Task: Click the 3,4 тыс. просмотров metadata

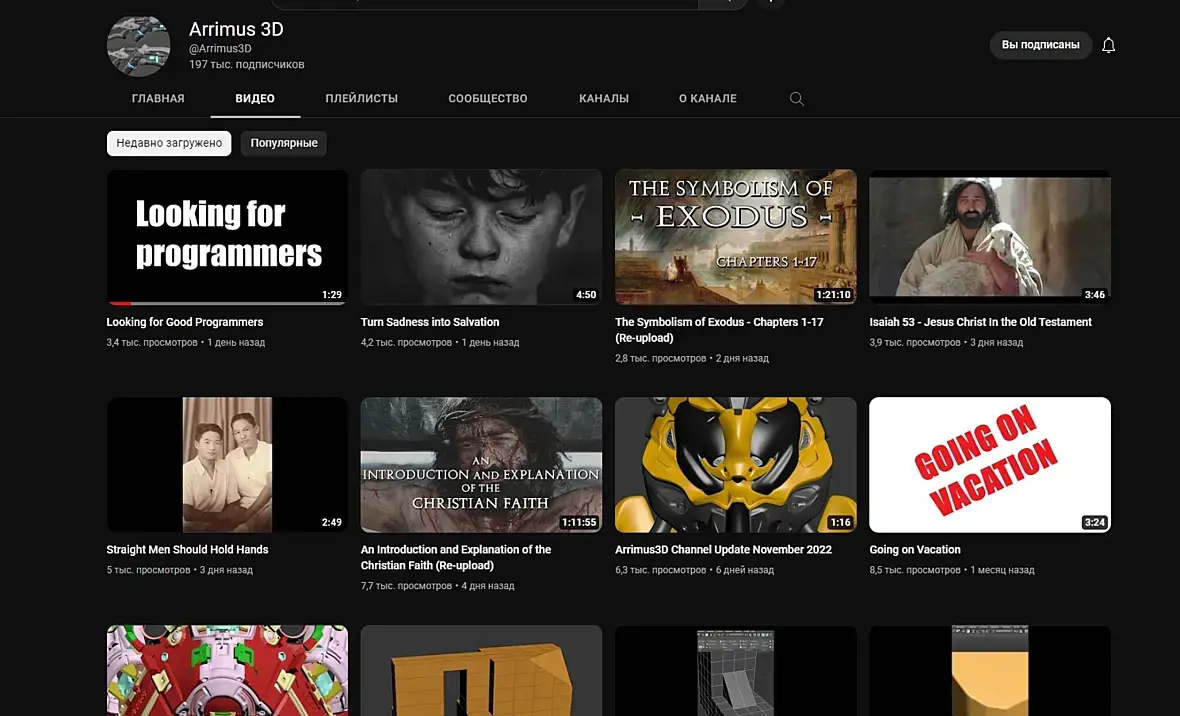Action: pyautogui.click(x=152, y=343)
